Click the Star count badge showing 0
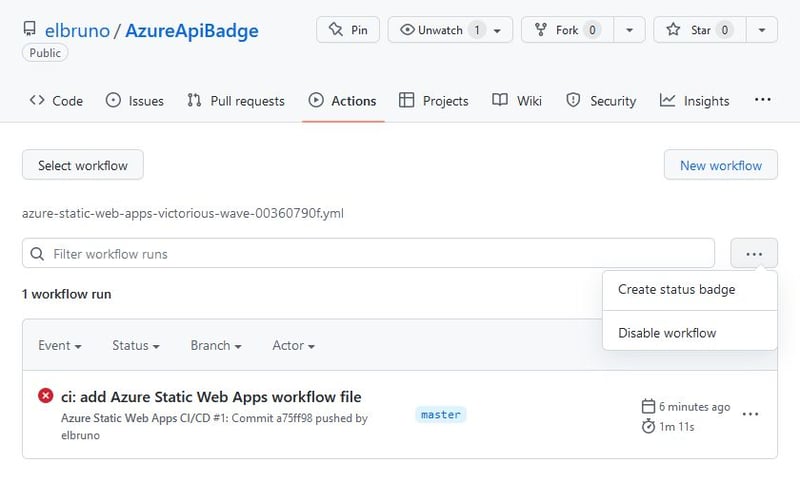Screen dimensions: 800x482 point(724,30)
